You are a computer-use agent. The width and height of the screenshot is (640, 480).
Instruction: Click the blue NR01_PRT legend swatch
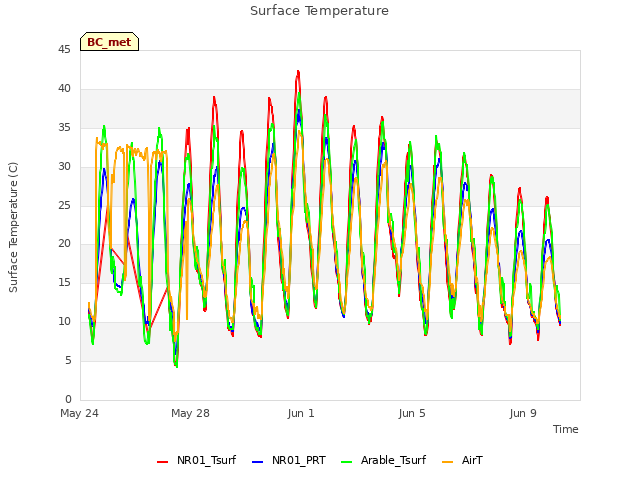click(x=258, y=462)
